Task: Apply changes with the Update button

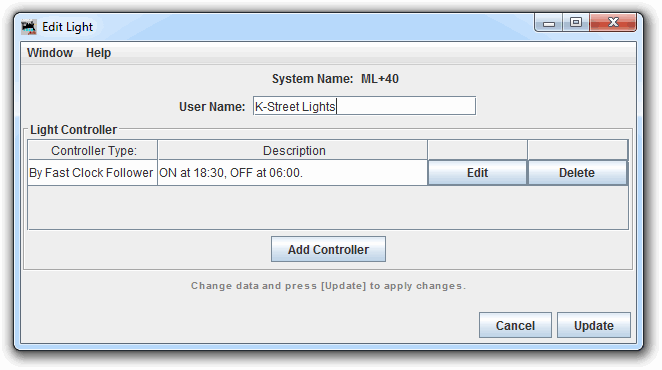Action: click(594, 325)
